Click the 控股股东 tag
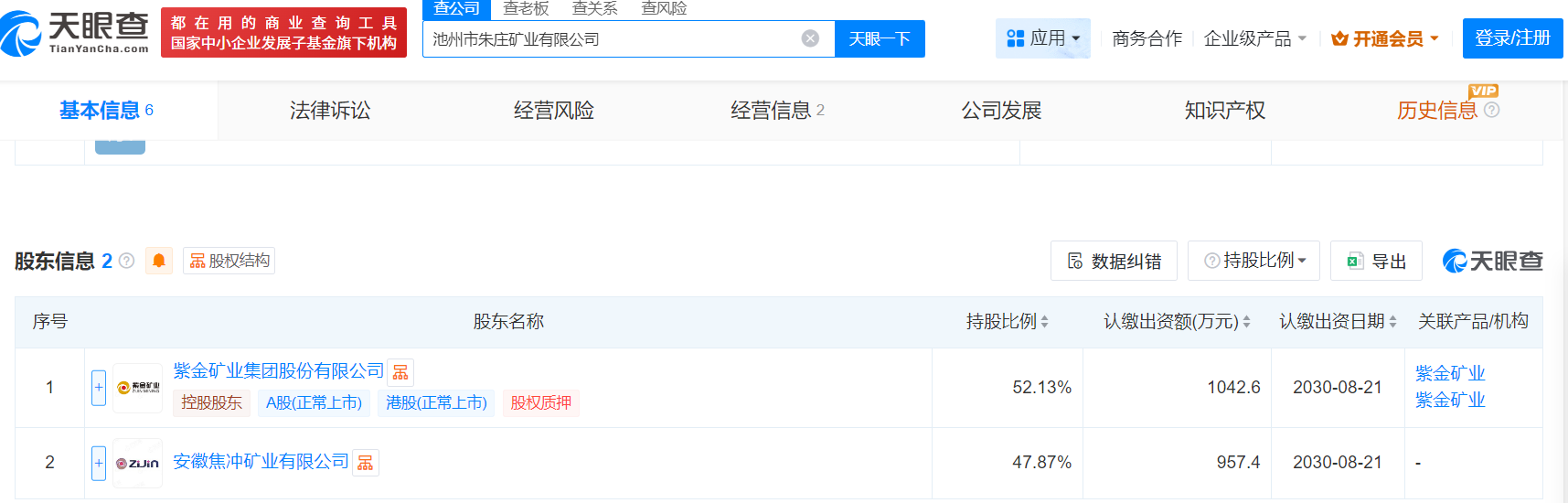The image size is (1568, 503). pos(211,402)
